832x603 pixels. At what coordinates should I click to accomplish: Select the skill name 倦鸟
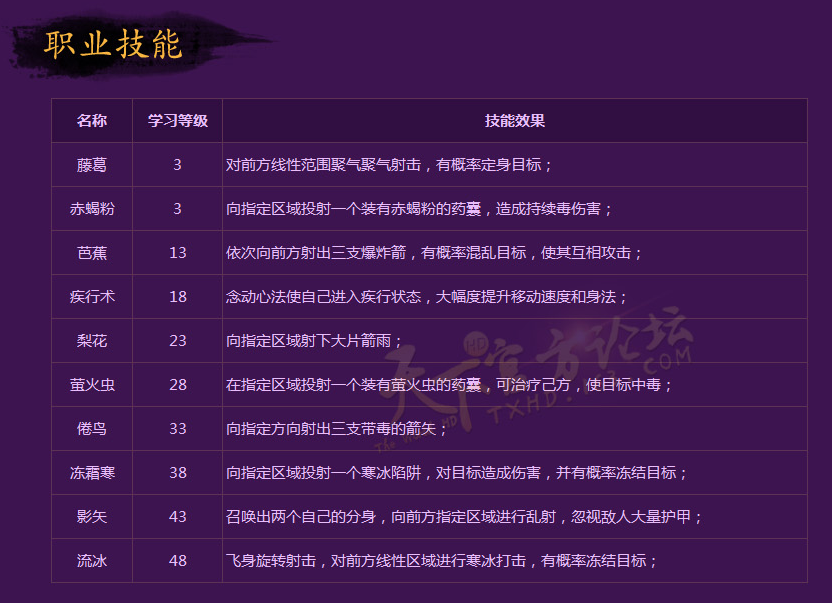[x=92, y=429]
